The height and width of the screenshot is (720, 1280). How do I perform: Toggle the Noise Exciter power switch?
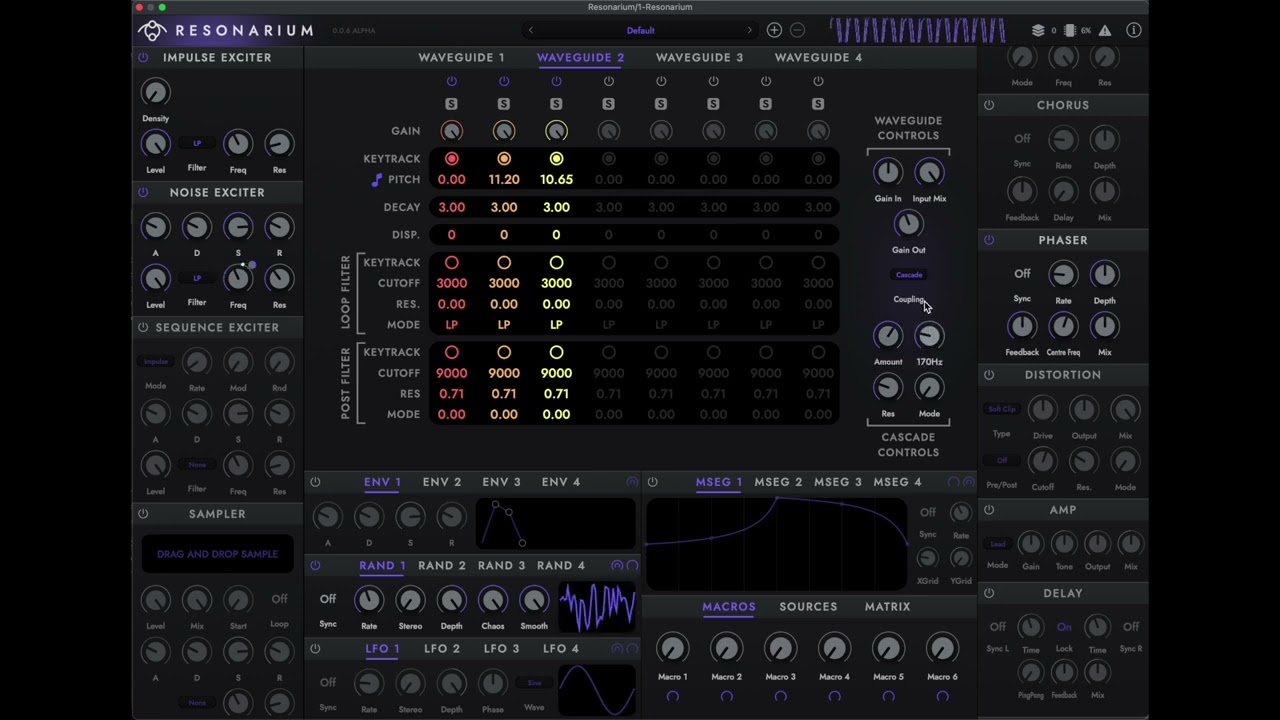coord(143,193)
